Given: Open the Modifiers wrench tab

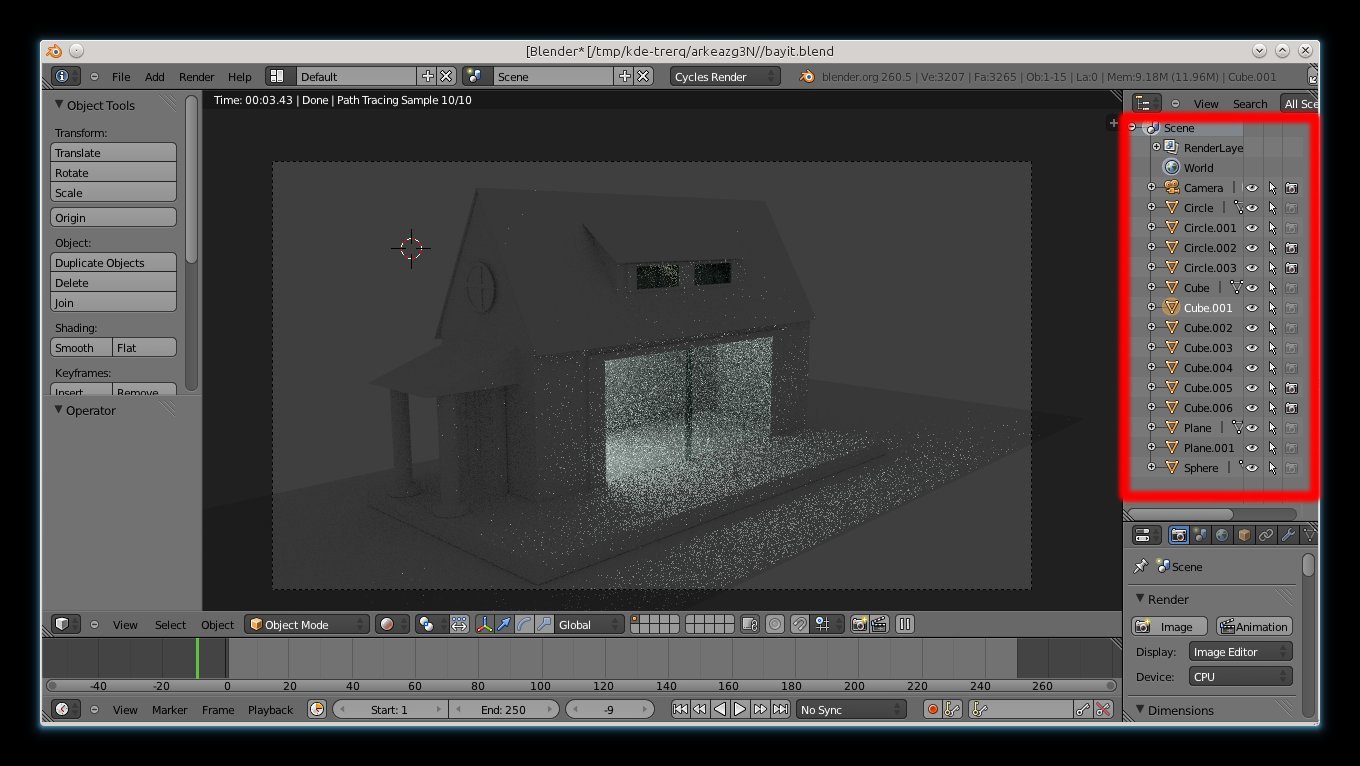Looking at the screenshot, I should (x=1288, y=536).
